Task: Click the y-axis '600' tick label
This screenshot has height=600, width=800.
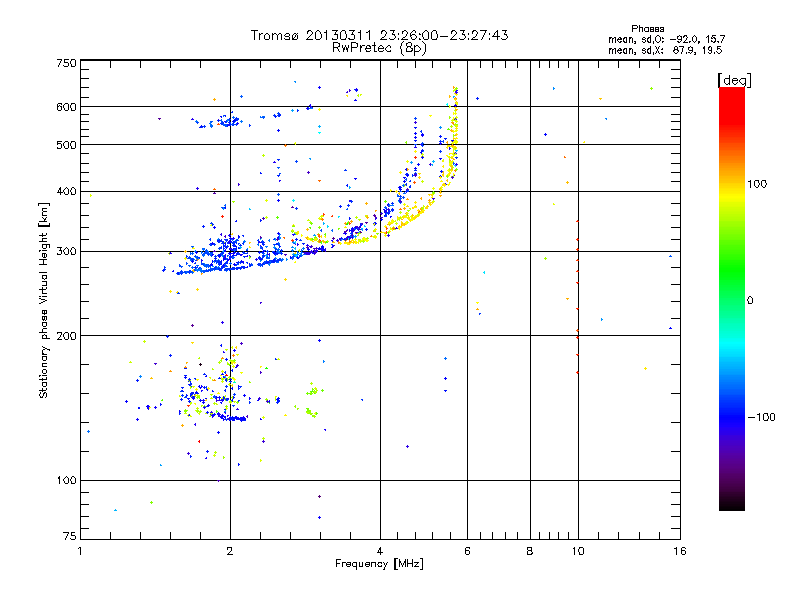Action: point(66,107)
